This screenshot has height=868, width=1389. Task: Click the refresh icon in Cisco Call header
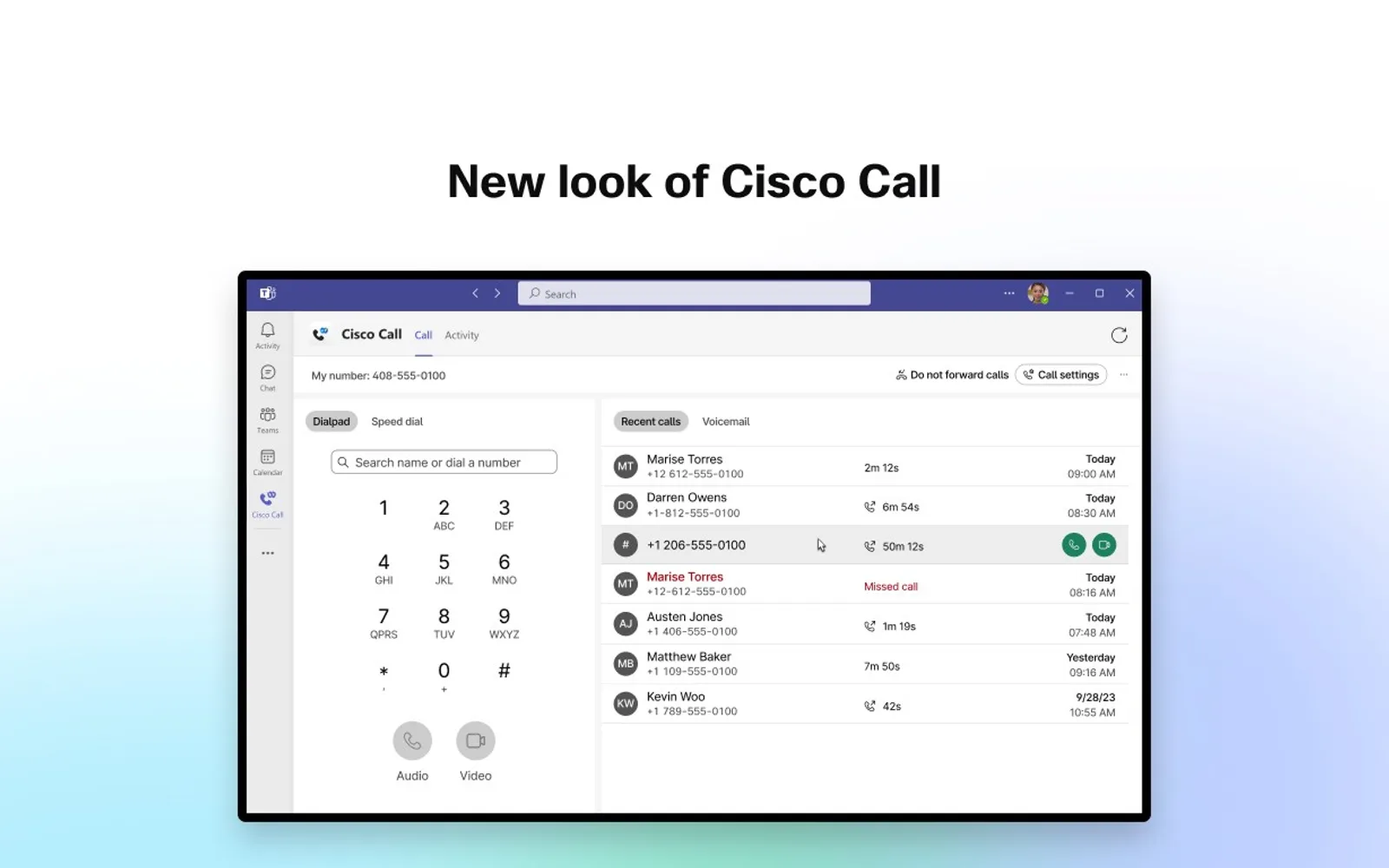point(1119,335)
